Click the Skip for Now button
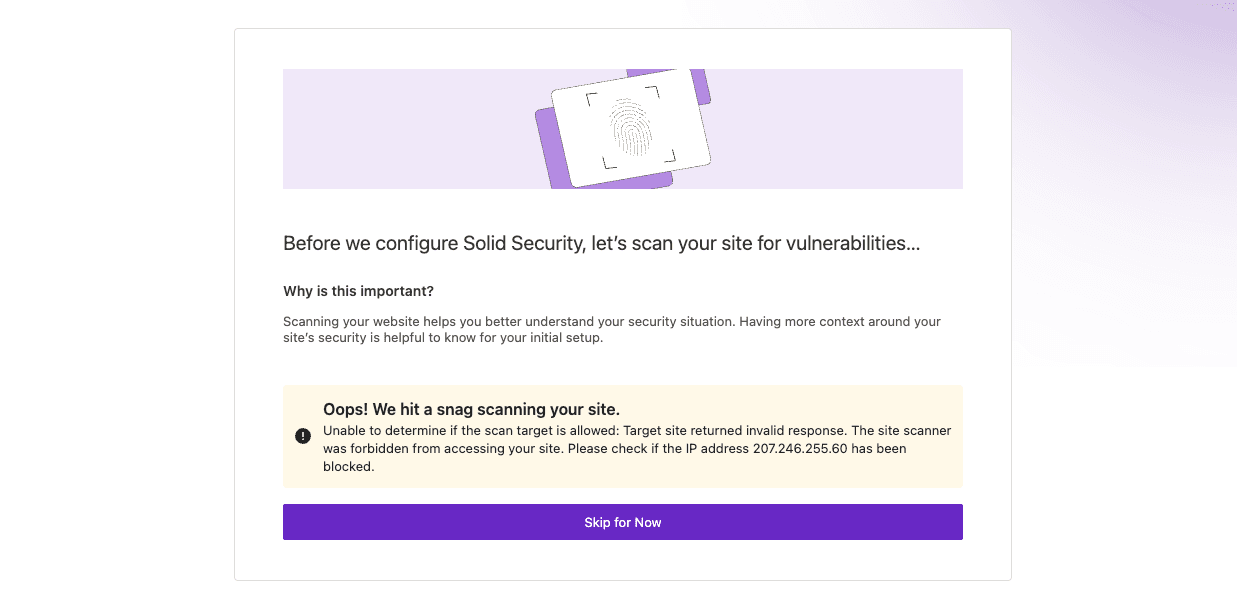This screenshot has height=603, width=1237. click(622, 522)
